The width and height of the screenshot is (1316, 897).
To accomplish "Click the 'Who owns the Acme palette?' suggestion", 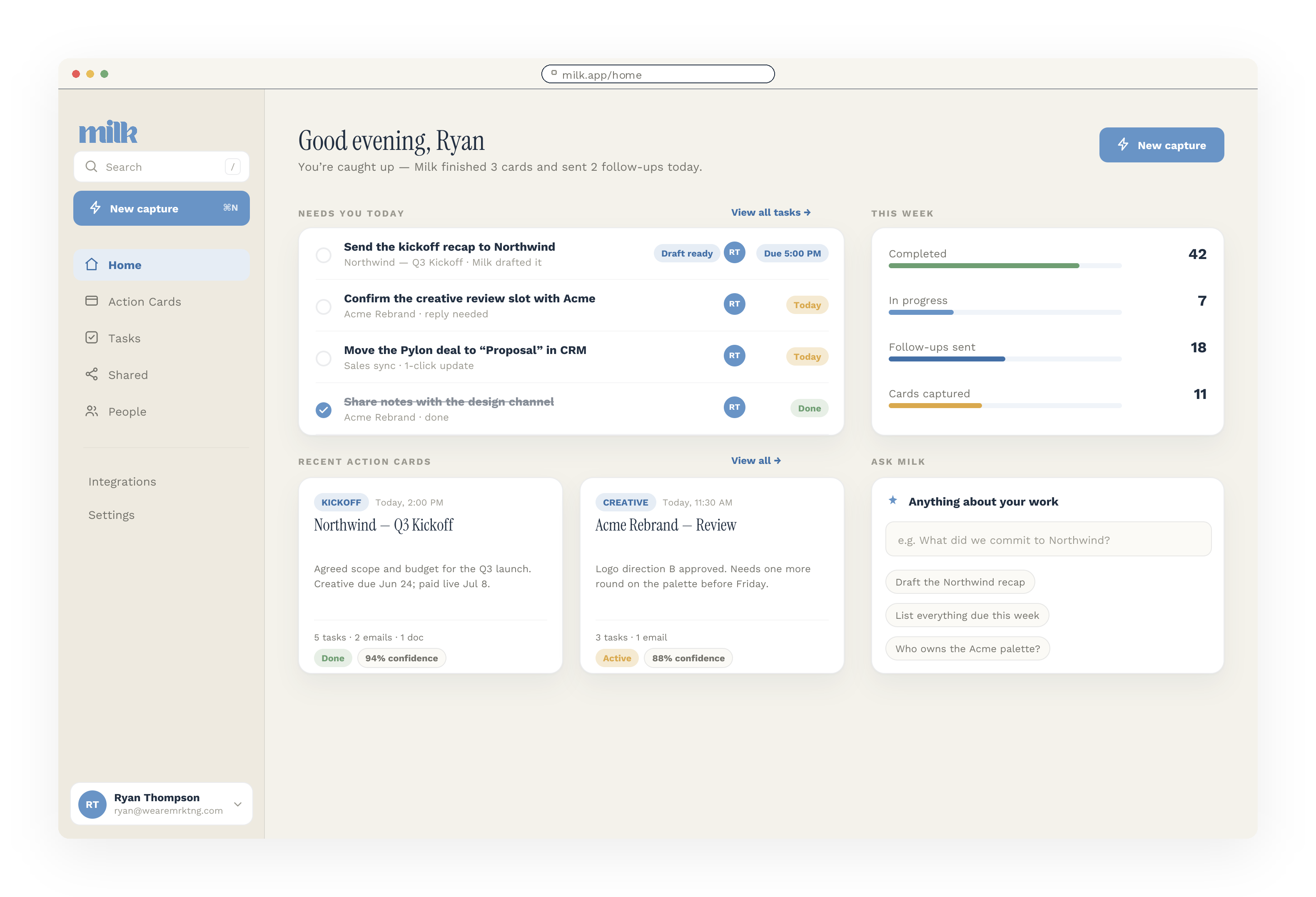I will (x=968, y=648).
